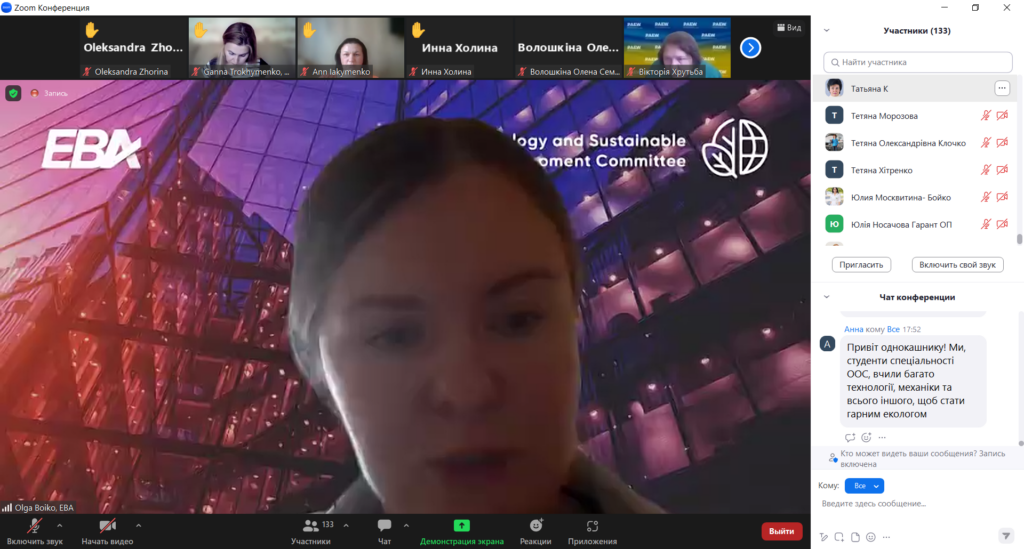The image size is (1024, 549).
Task: Expand participants options arrow in toolbar
Action: [346, 525]
